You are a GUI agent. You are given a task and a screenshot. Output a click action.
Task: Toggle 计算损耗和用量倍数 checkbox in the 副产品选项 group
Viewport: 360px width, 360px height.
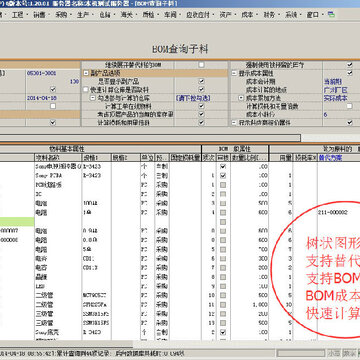(x=201, y=123)
